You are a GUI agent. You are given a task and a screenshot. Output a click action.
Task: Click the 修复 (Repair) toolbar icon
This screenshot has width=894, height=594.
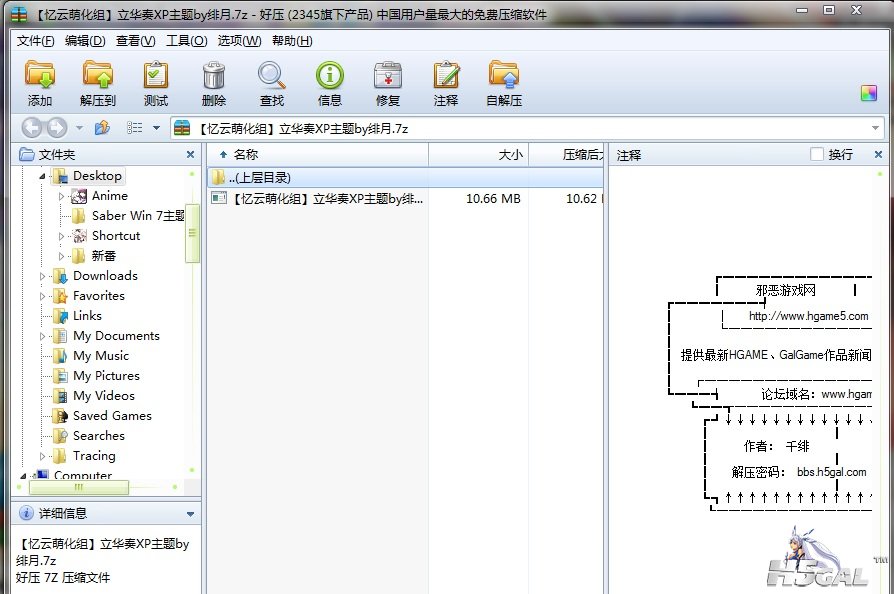coord(388,77)
